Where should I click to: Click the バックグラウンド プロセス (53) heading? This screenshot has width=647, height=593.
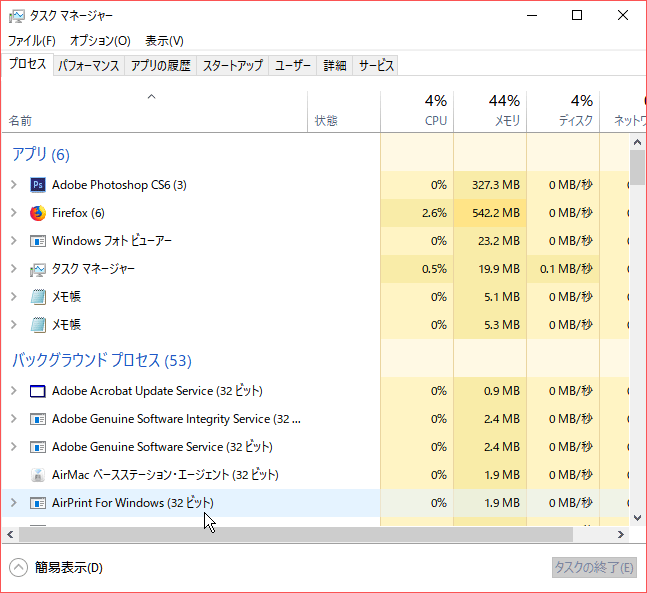click(x=102, y=360)
